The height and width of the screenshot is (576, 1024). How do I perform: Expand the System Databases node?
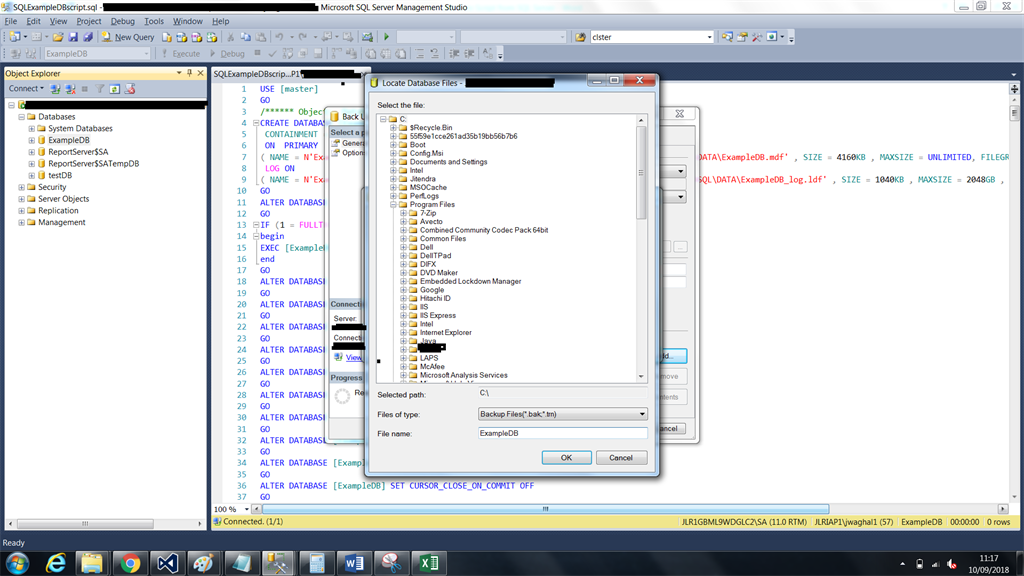tap(32, 129)
